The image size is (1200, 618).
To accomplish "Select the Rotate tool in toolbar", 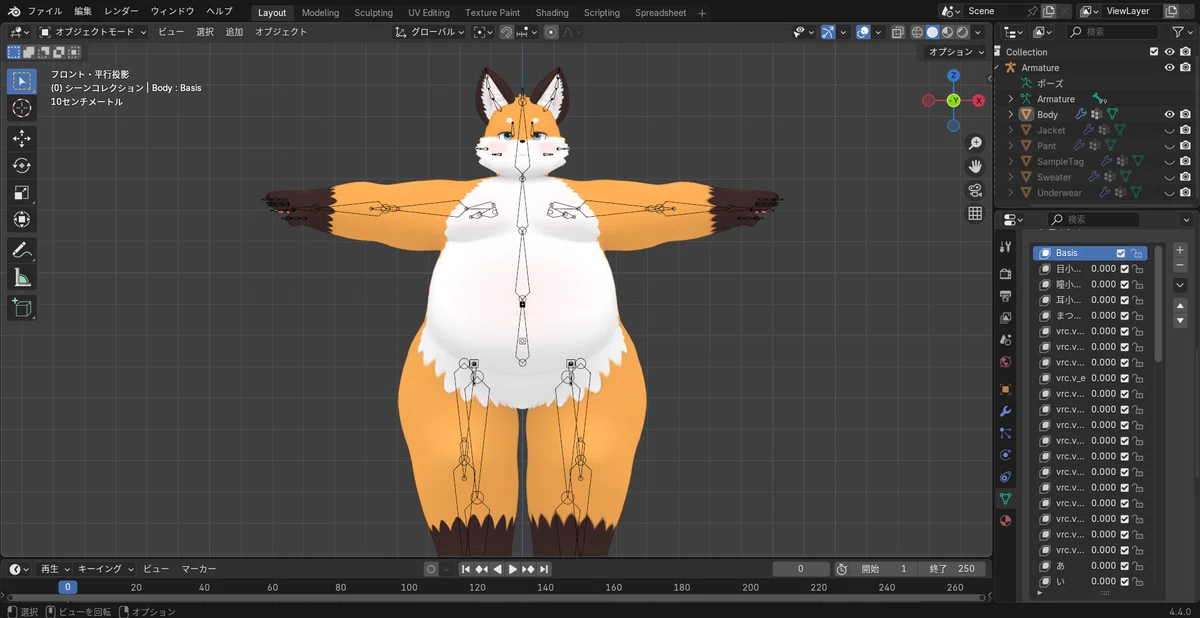I will [x=22, y=166].
